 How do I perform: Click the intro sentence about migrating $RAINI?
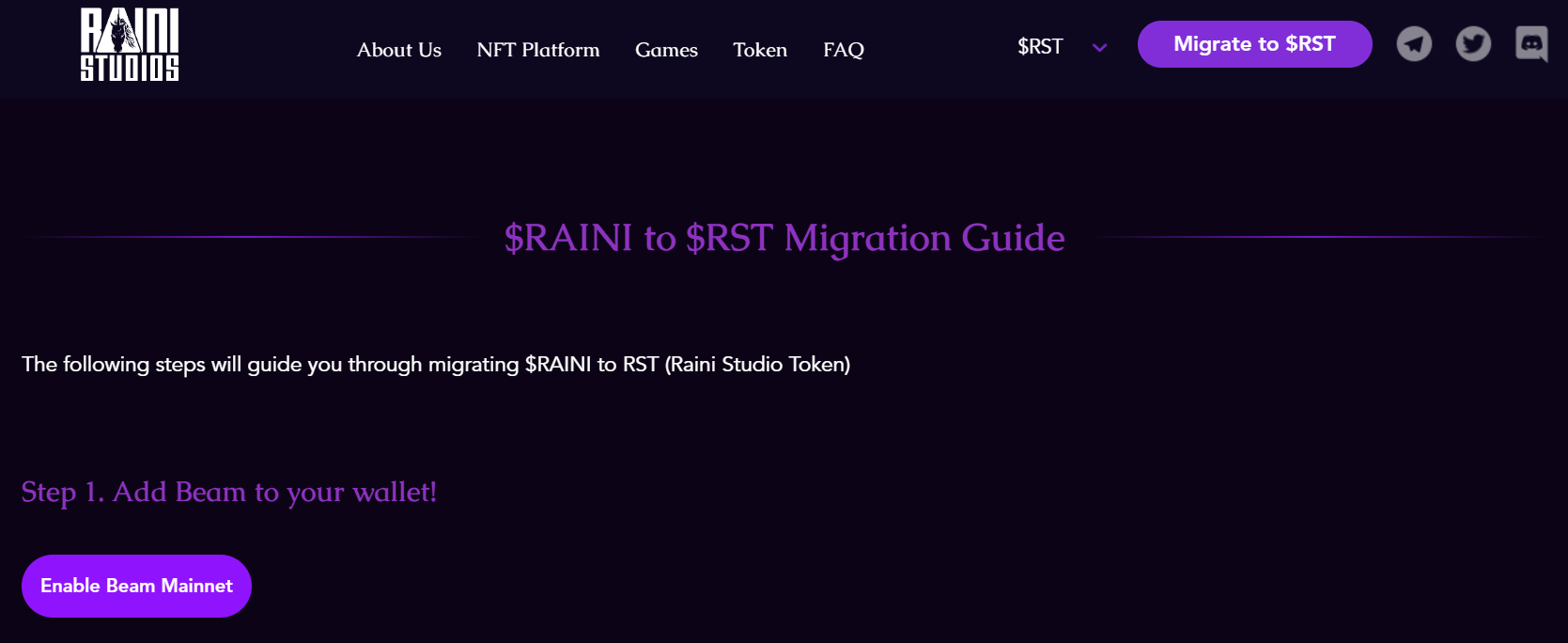436,365
